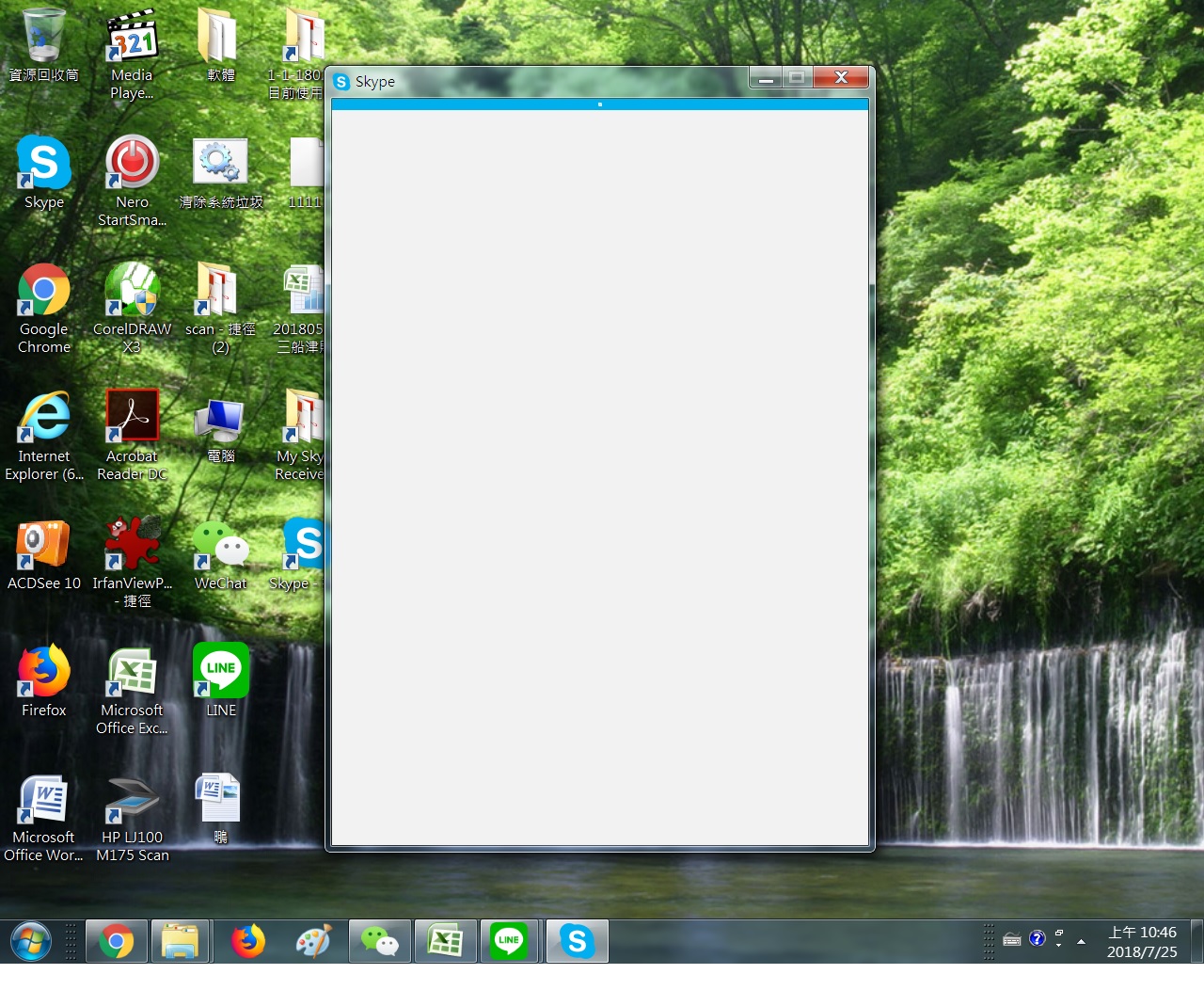The width and height of the screenshot is (1204, 990).
Task: Click the Skype logo in window title
Action: 341,82
